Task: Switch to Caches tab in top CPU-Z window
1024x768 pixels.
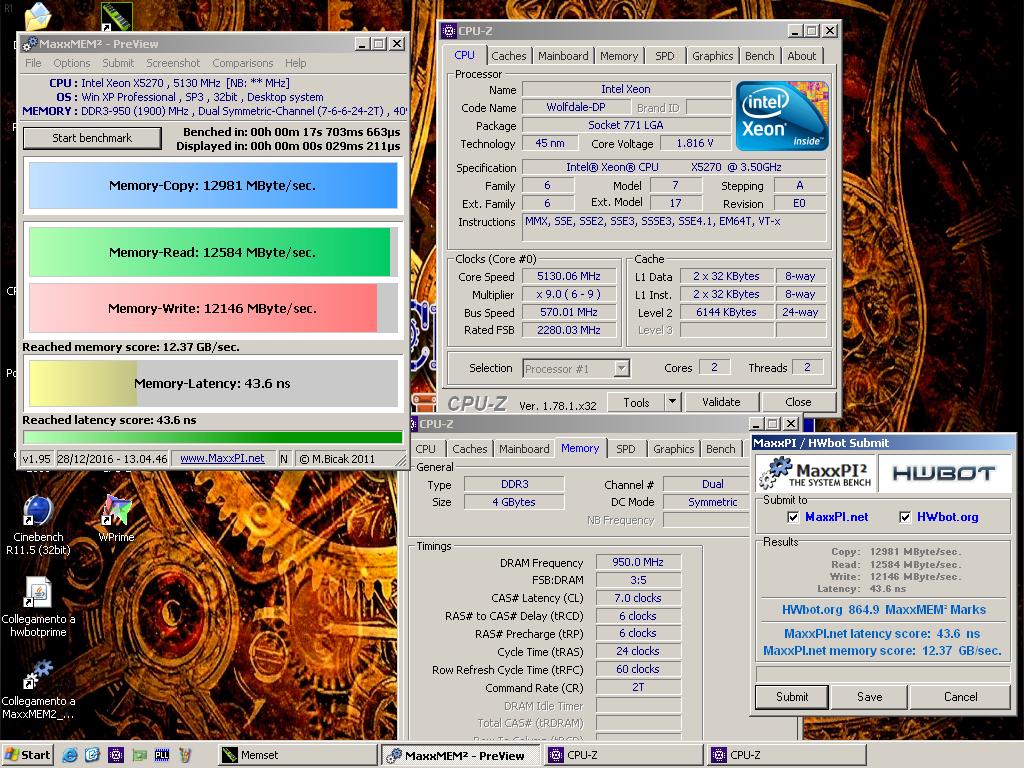Action: pos(509,56)
